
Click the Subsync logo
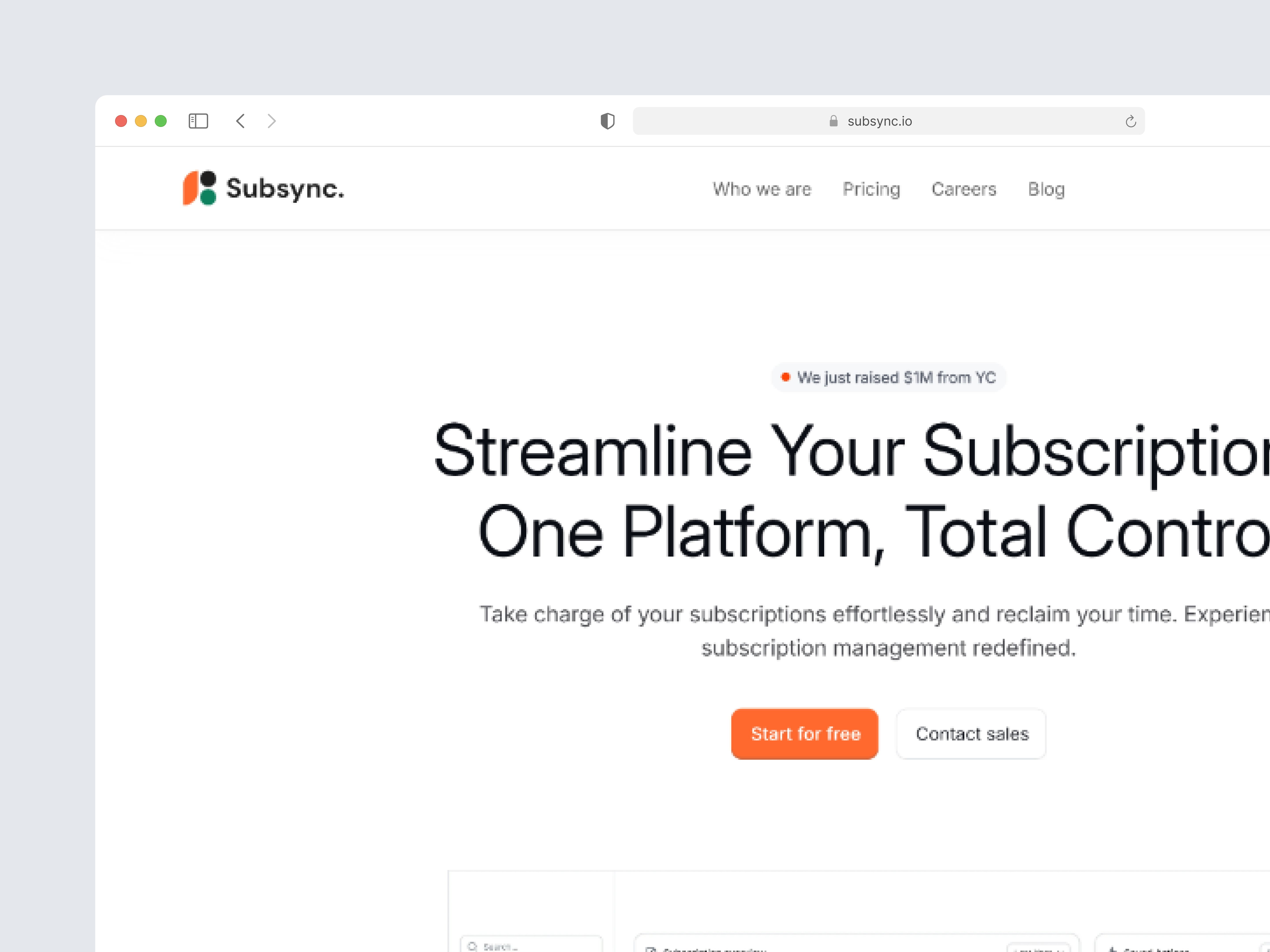click(x=263, y=188)
